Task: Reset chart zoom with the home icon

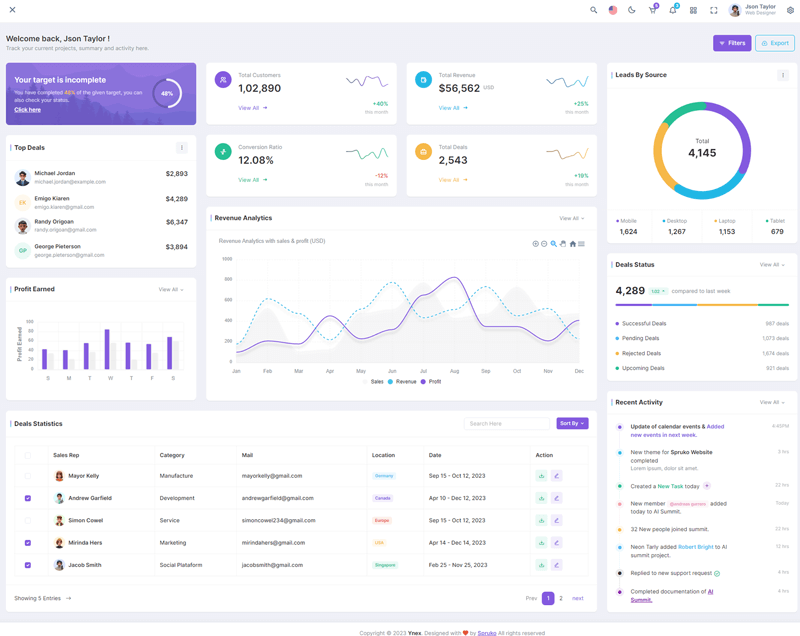Action: tap(572, 244)
